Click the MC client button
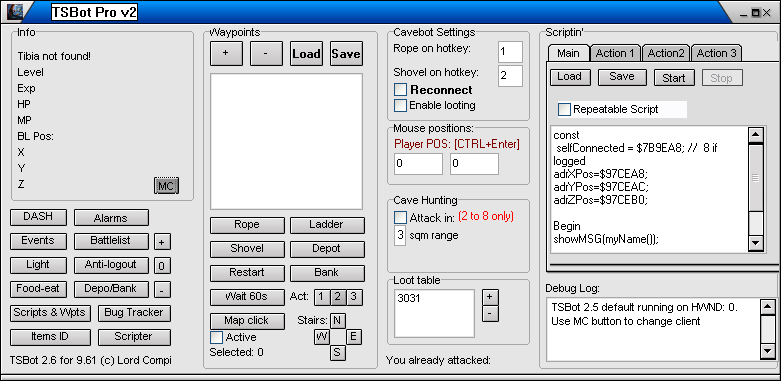The height and width of the screenshot is (381, 781). (166, 186)
